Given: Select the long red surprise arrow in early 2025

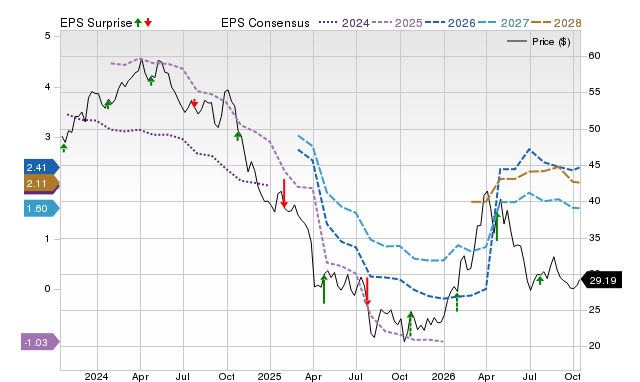Looking at the screenshot, I should coord(284,193).
